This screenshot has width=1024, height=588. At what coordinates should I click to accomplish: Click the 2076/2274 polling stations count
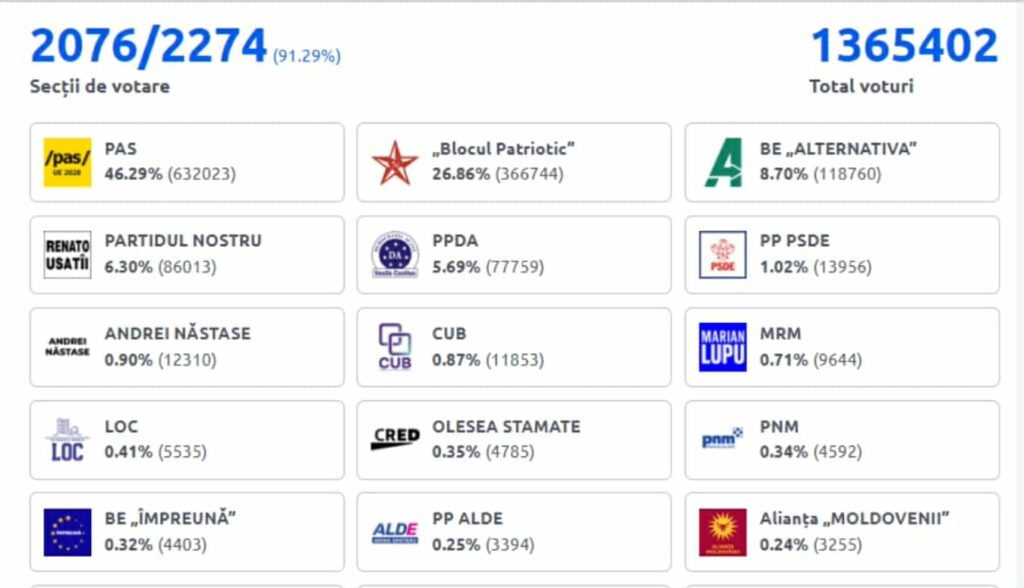point(149,46)
